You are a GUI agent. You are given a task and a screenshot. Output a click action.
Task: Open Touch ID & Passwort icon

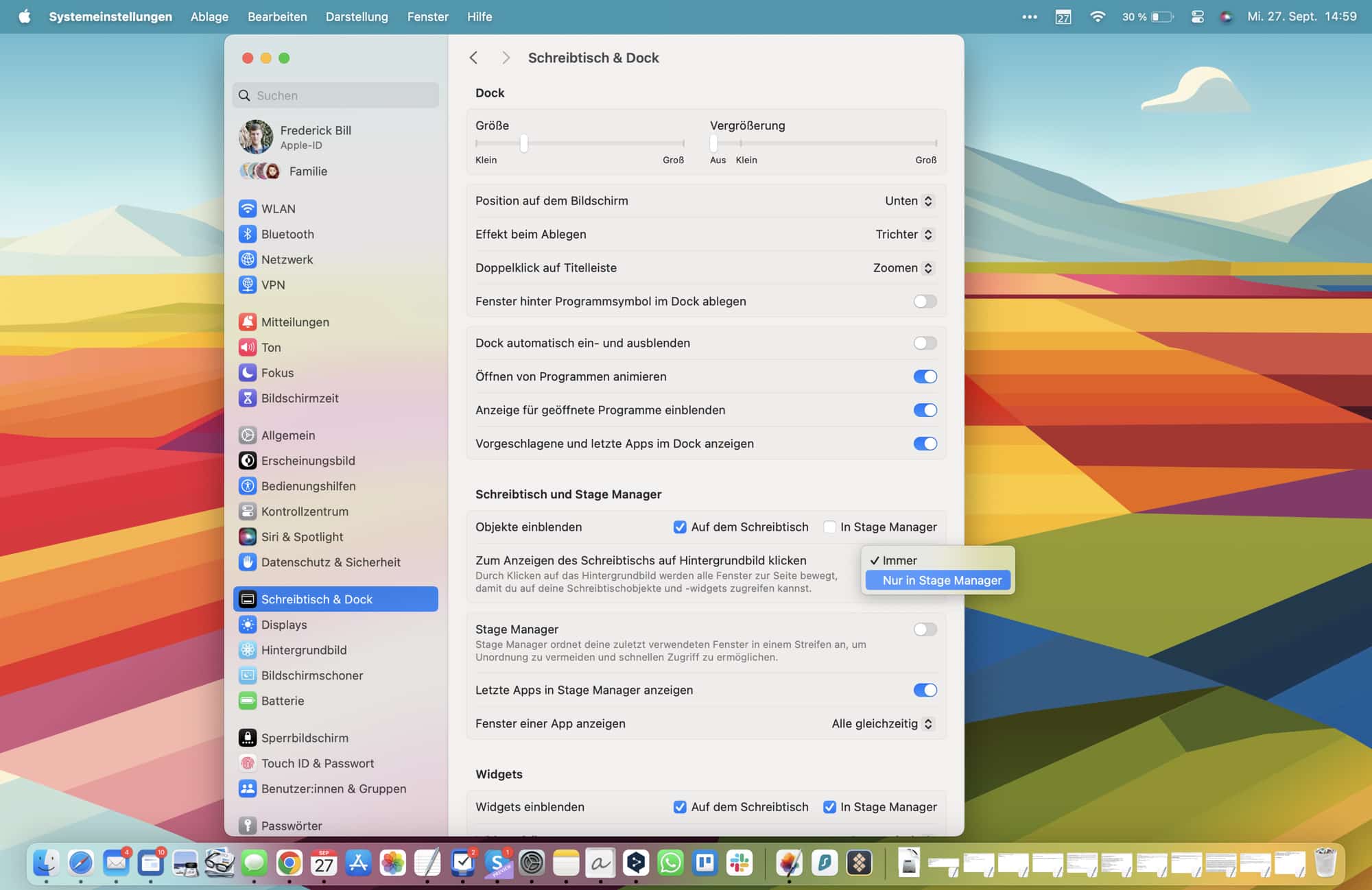[x=248, y=763]
